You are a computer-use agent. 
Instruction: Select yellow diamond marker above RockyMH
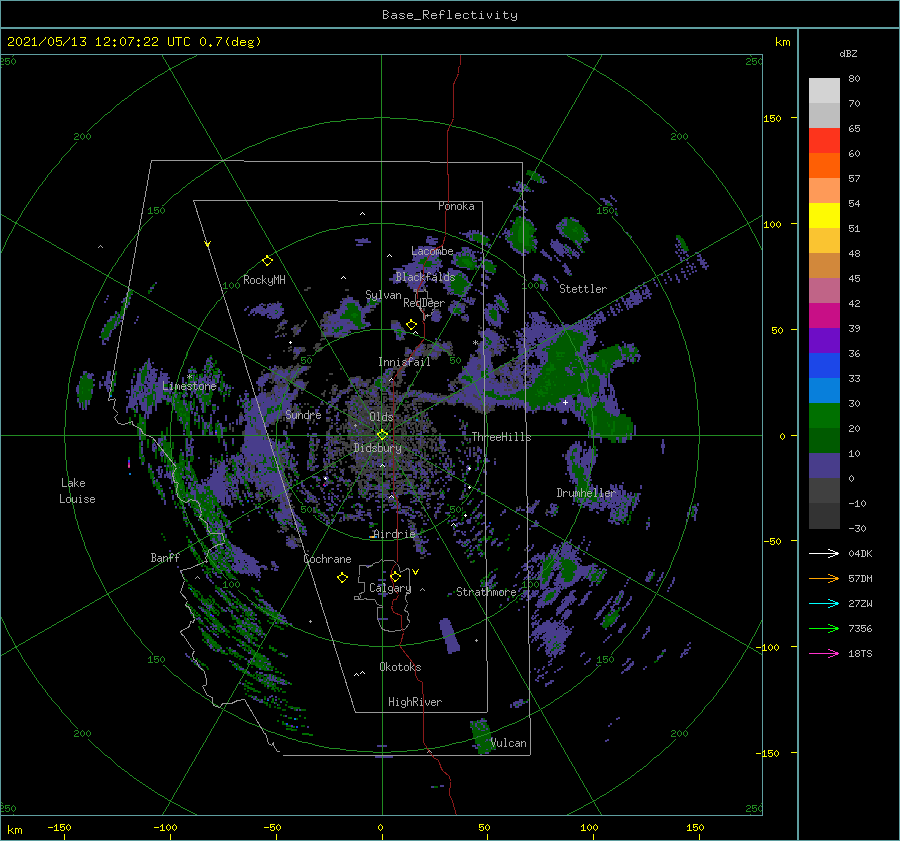[x=267, y=261]
